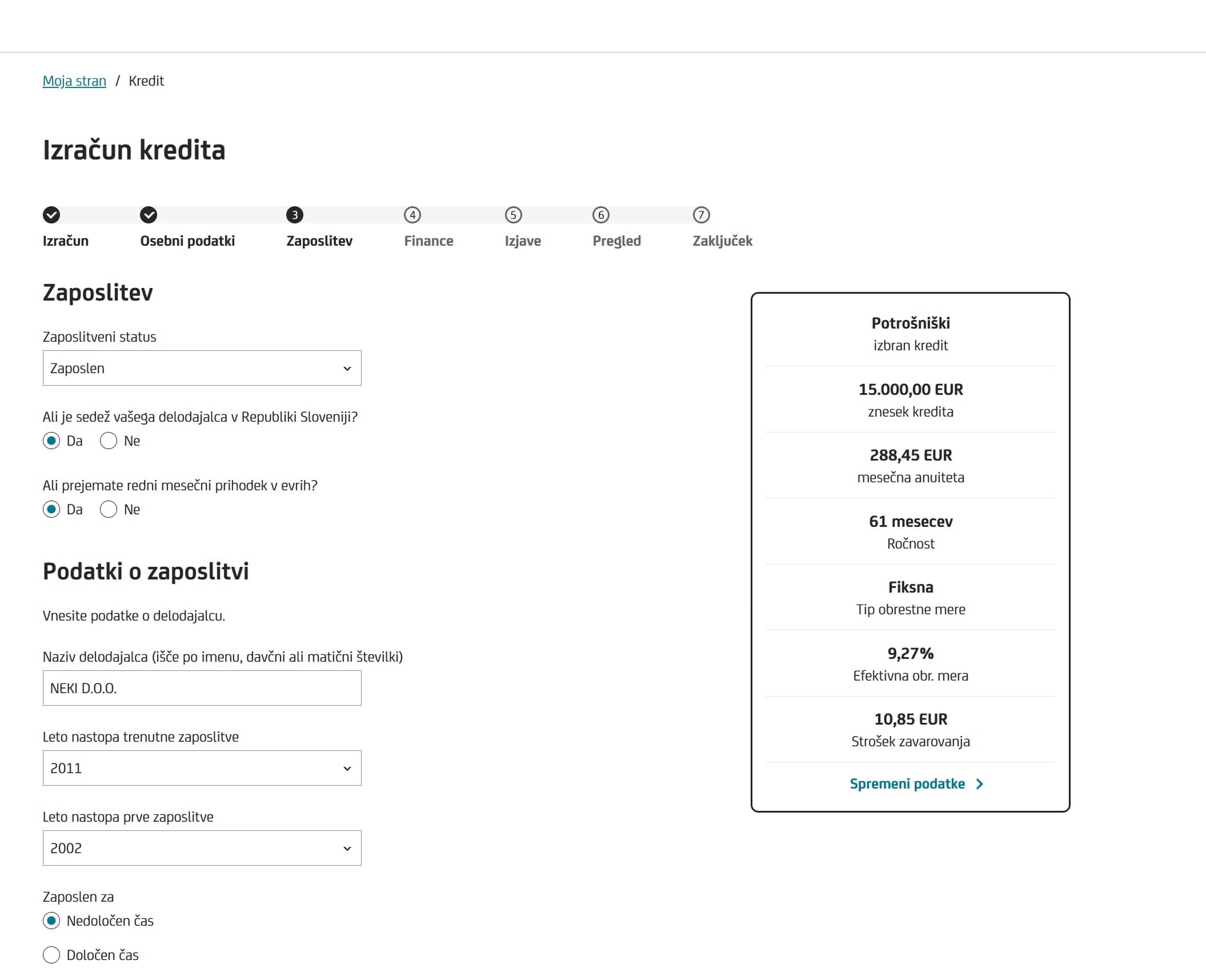This screenshot has width=1206, height=980.
Task: Click step 7 circle icon for Zaključek
Action: click(x=701, y=215)
